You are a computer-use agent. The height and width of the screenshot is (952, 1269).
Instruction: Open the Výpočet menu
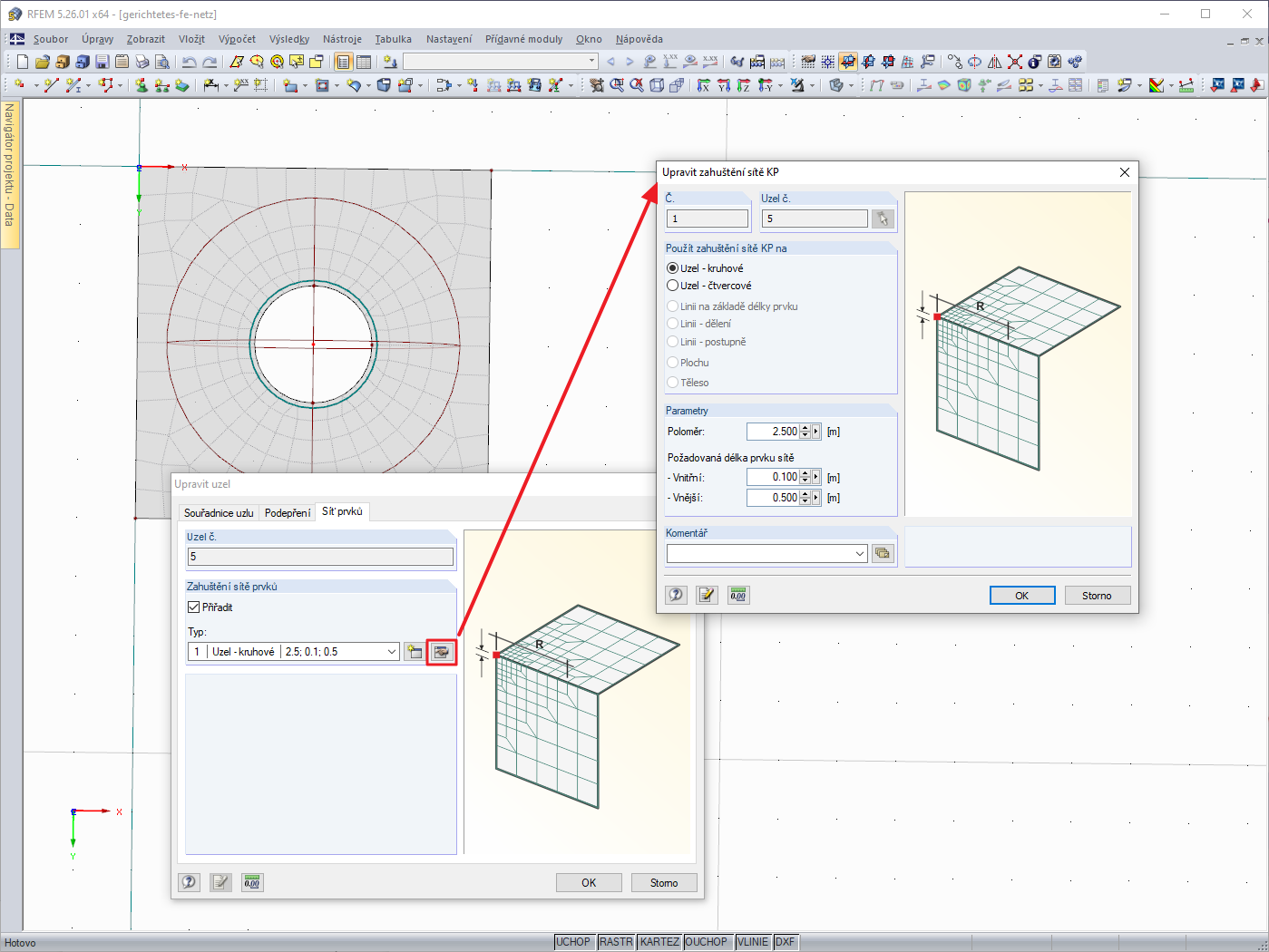click(x=237, y=39)
